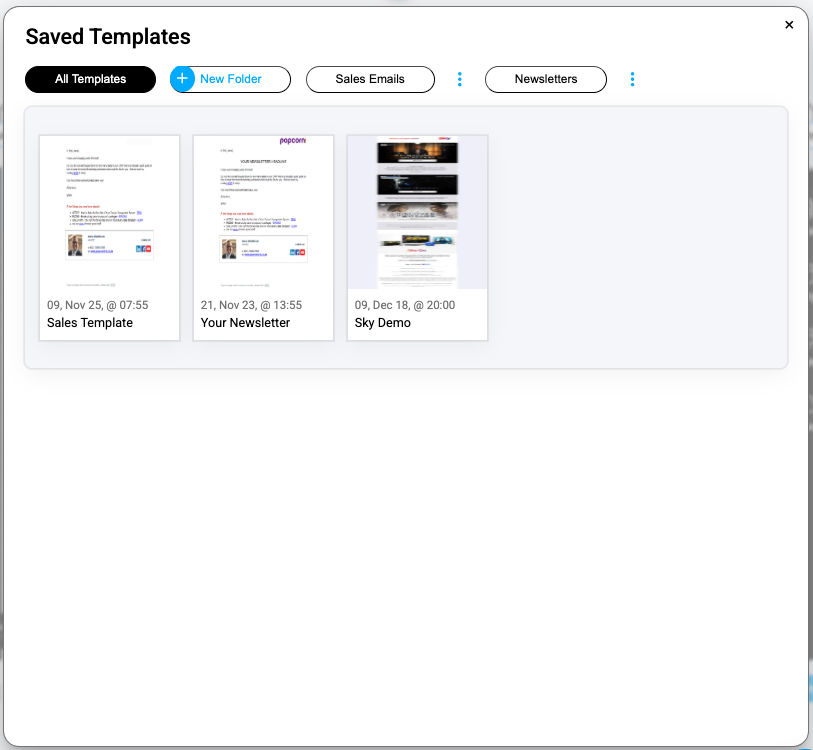Click the social icons in Your Newsletter signature

pos(297,252)
